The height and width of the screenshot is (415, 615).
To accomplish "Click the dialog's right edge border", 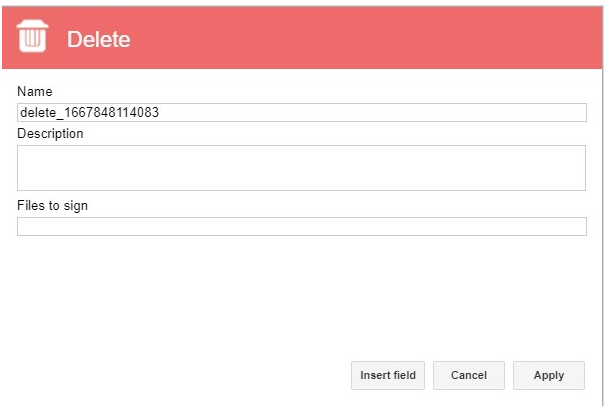I will click(x=603, y=235).
